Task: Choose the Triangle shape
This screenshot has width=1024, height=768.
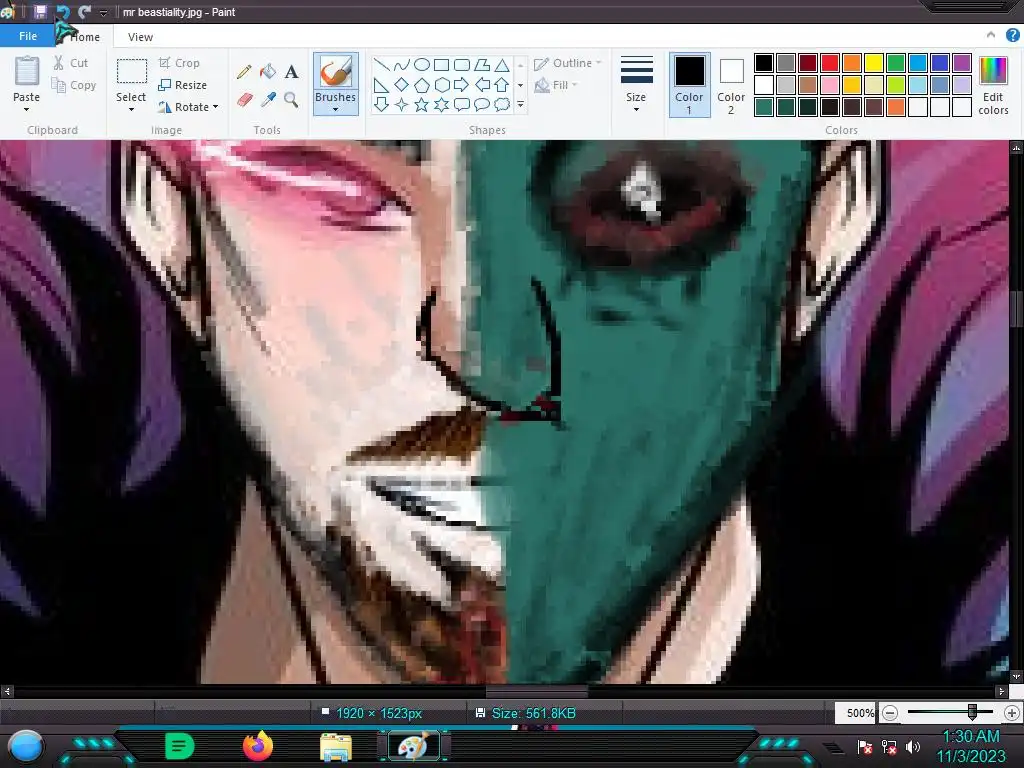Action: (x=502, y=64)
